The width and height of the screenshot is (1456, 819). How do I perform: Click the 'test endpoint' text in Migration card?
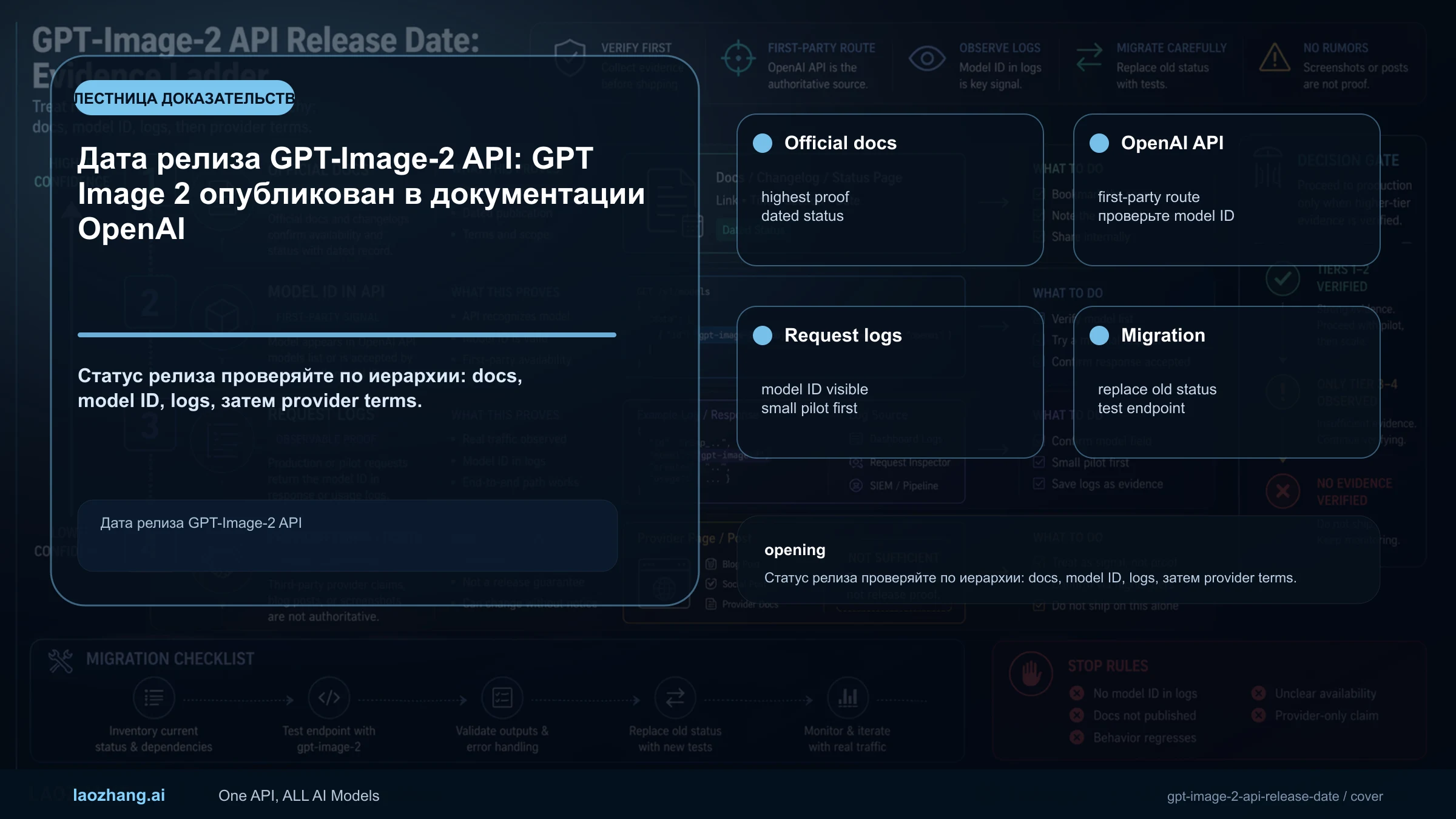pos(1141,408)
